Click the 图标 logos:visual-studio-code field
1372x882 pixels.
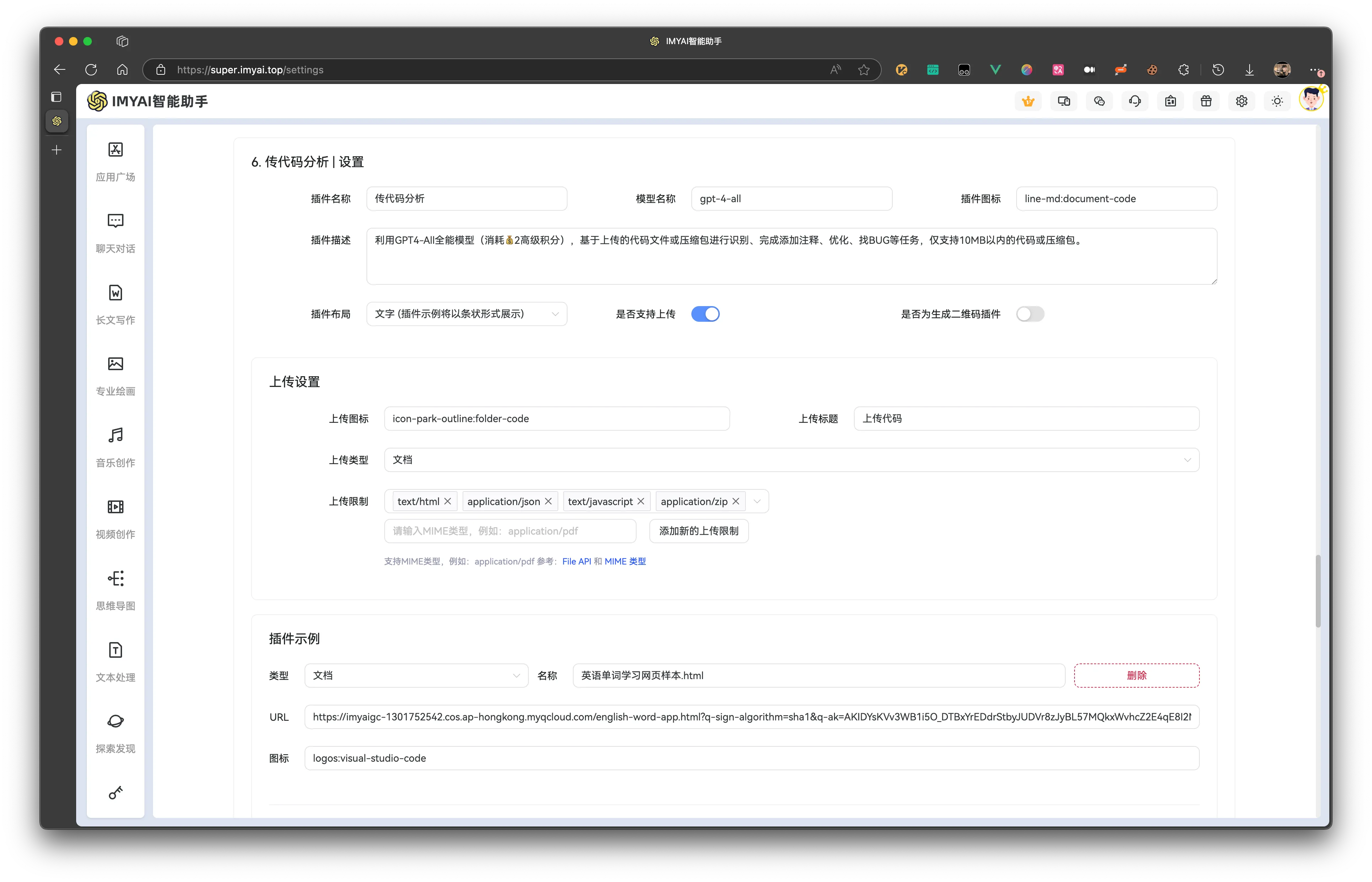coord(751,758)
